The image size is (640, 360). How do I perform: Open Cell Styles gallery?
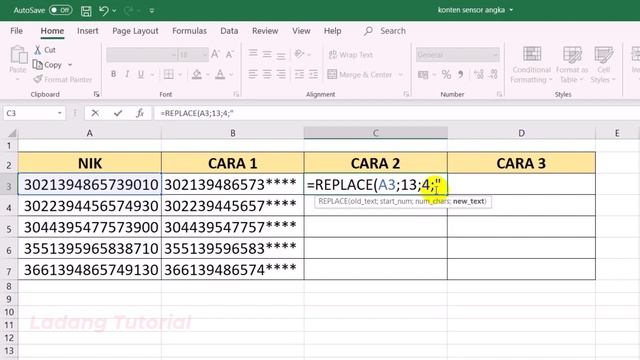[603, 64]
